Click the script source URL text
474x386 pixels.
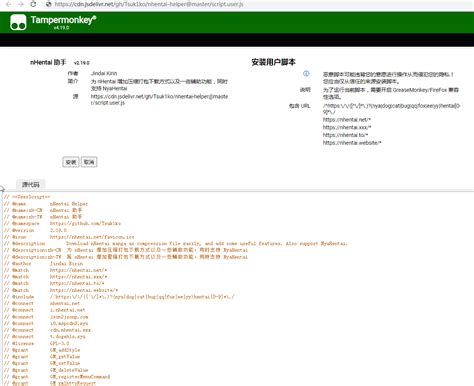[x=159, y=99]
